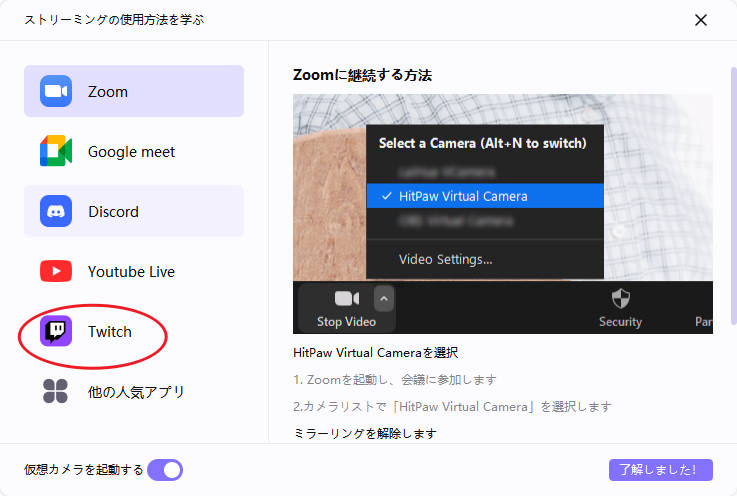Click the four-leaf other apps icon
Screen dimensions: 737x496
[x=55, y=391]
